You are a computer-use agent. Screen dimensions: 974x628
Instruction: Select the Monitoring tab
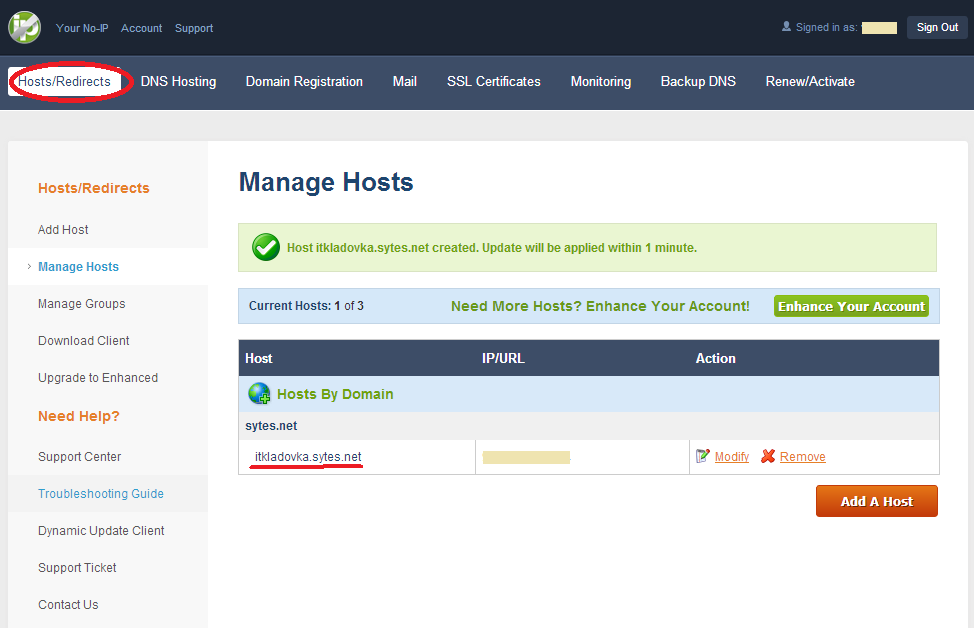[x=601, y=81]
